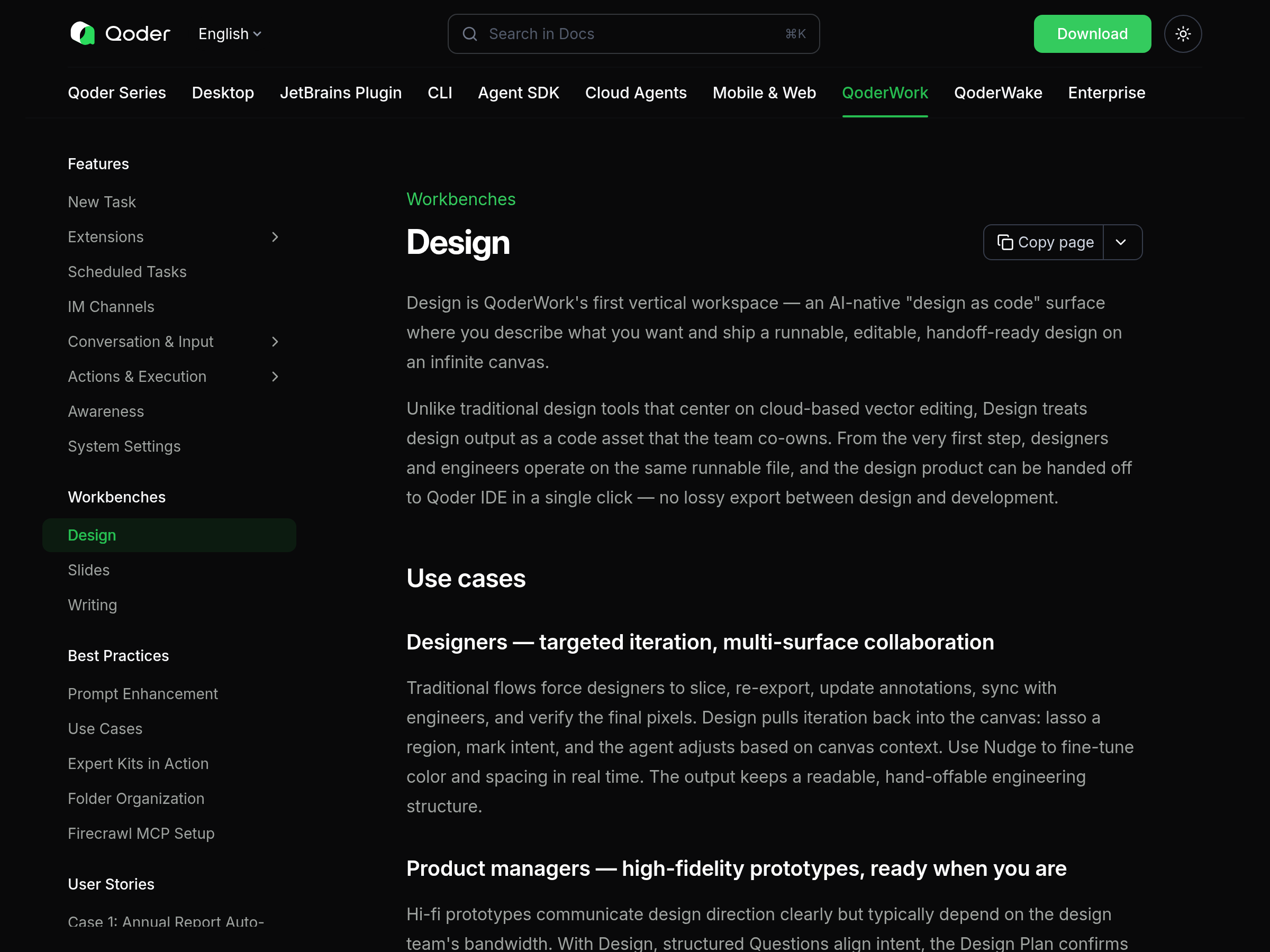Viewport: 1270px width, 952px height.
Task: Open the Agent SDK tab
Action: [x=519, y=93]
